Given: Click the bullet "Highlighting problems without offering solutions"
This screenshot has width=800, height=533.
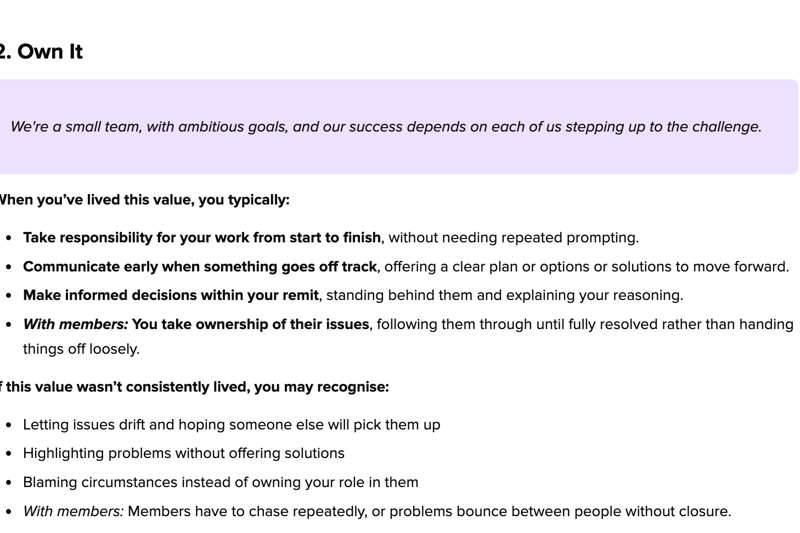Looking at the screenshot, I should pos(183,454).
